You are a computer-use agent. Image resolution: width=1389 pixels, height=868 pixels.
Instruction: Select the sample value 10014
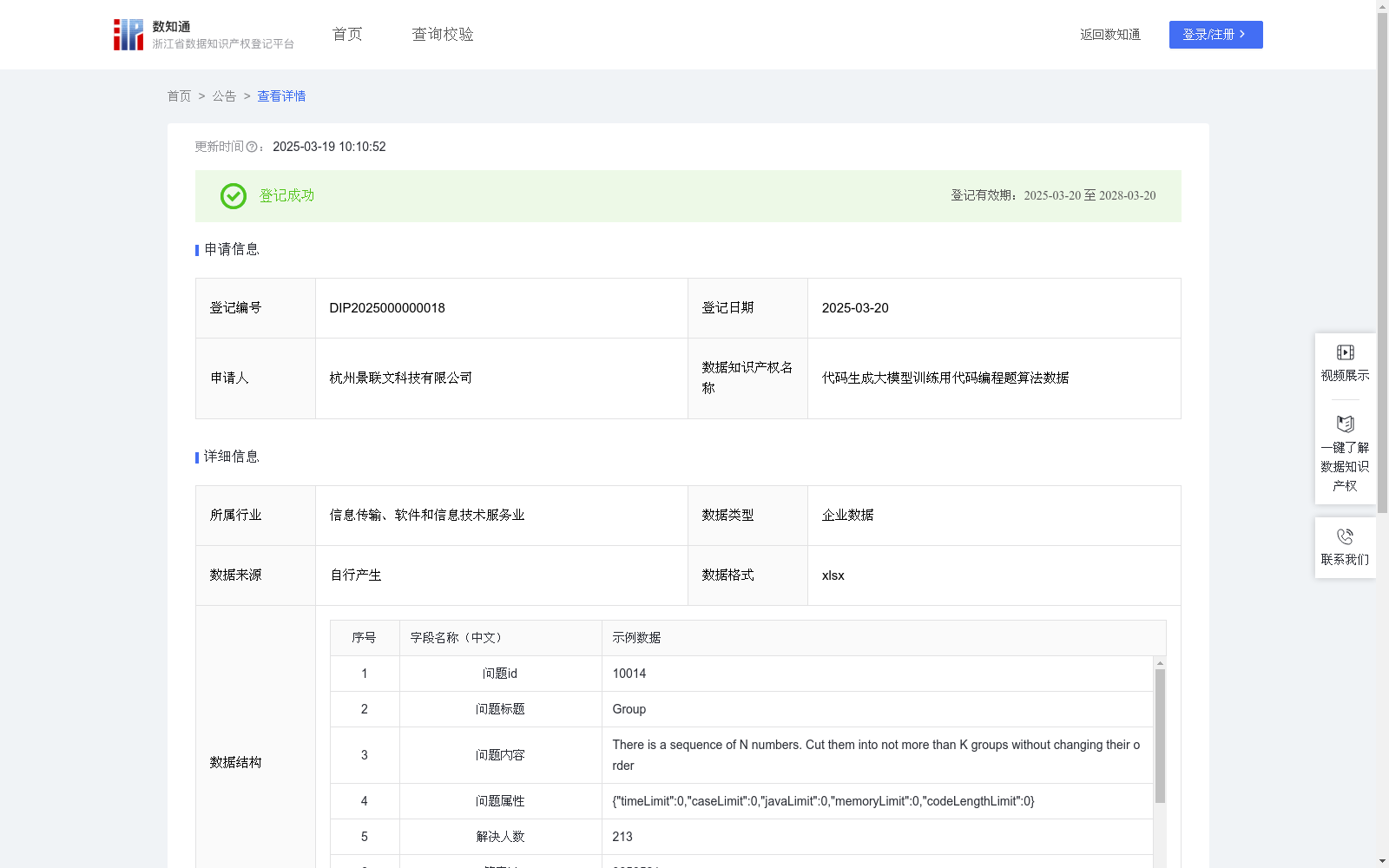[x=629, y=674]
